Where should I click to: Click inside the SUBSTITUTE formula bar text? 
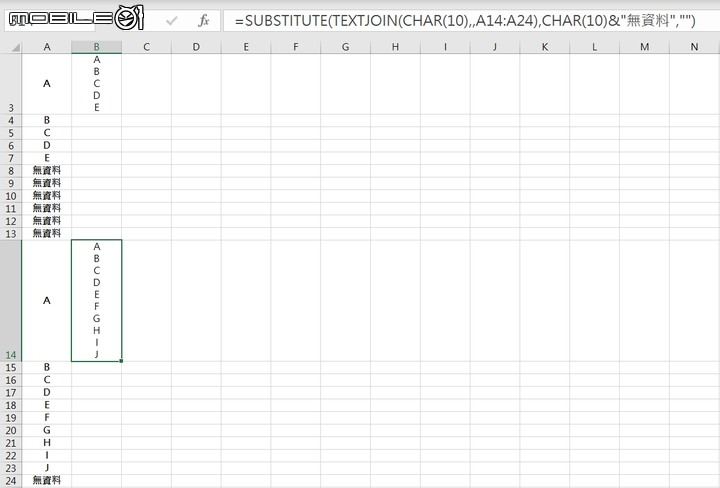tap(465, 21)
